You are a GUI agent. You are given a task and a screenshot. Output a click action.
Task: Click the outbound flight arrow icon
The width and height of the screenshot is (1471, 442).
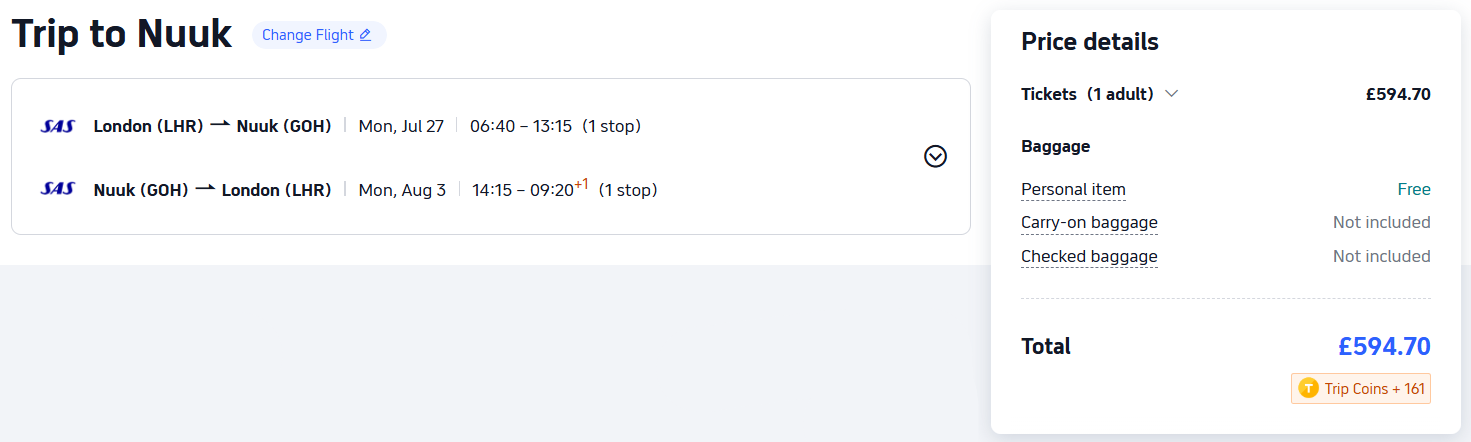click(x=220, y=125)
